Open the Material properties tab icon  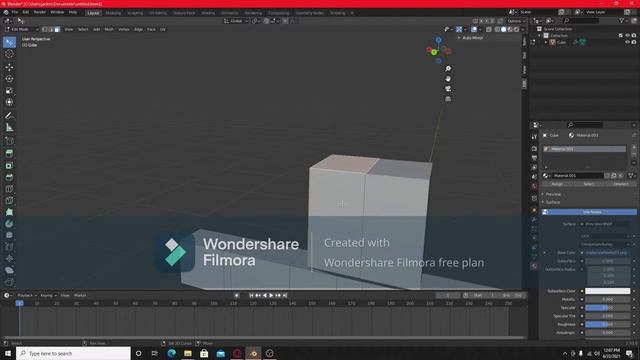tap(534, 266)
